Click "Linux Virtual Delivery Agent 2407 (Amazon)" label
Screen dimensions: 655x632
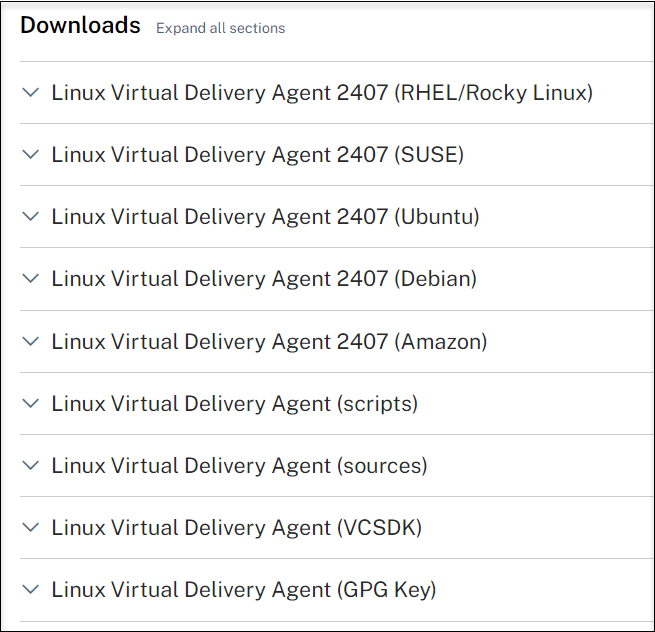pos(269,341)
